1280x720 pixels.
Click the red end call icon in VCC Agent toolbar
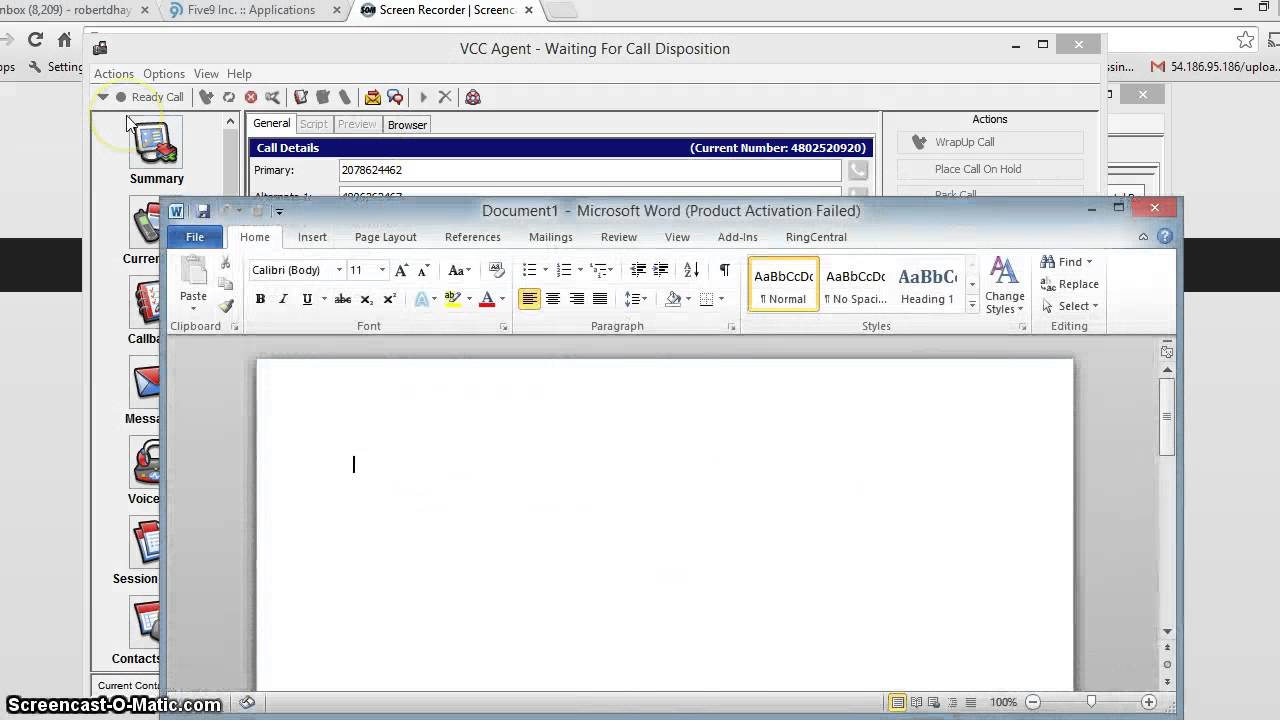pyautogui.click(x=251, y=97)
